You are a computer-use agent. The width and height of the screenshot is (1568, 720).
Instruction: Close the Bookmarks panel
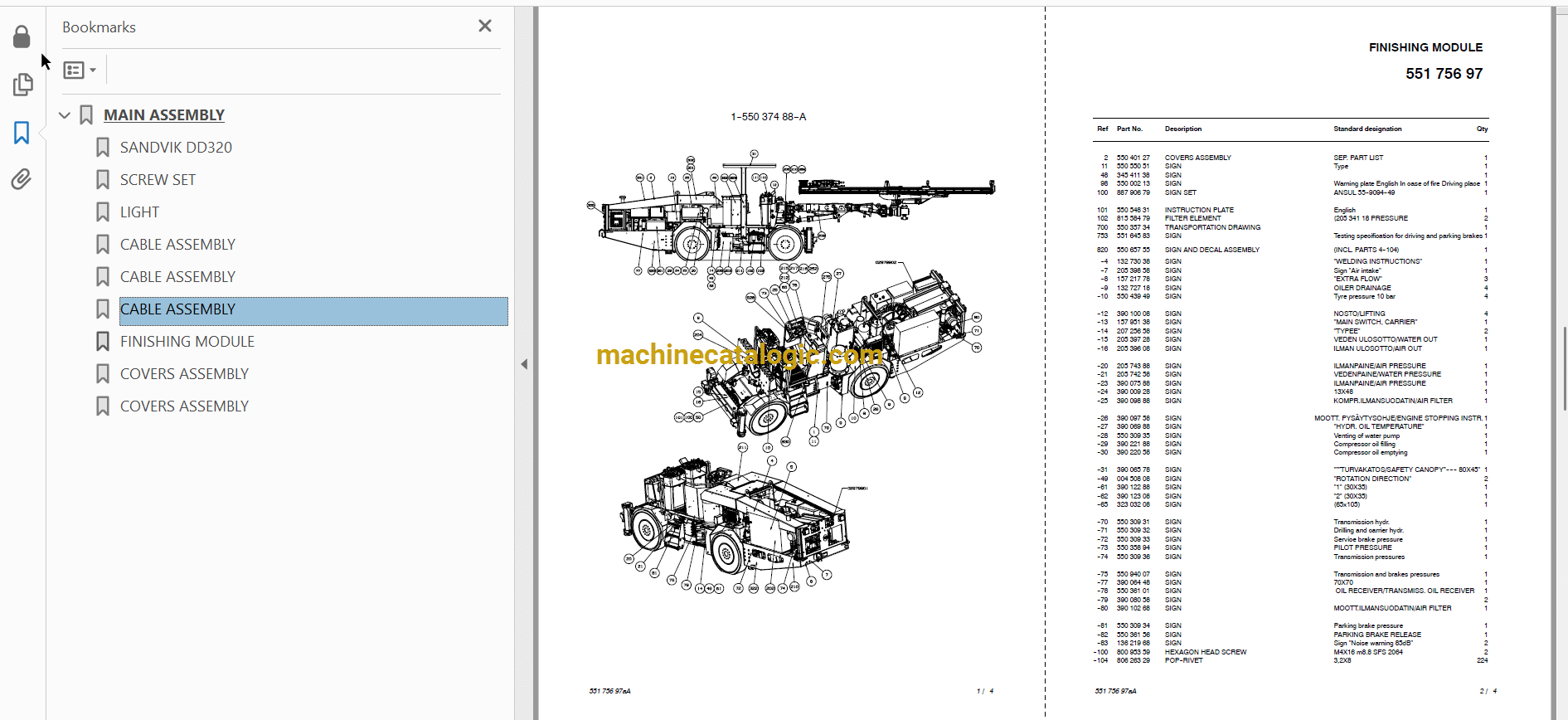coord(485,27)
